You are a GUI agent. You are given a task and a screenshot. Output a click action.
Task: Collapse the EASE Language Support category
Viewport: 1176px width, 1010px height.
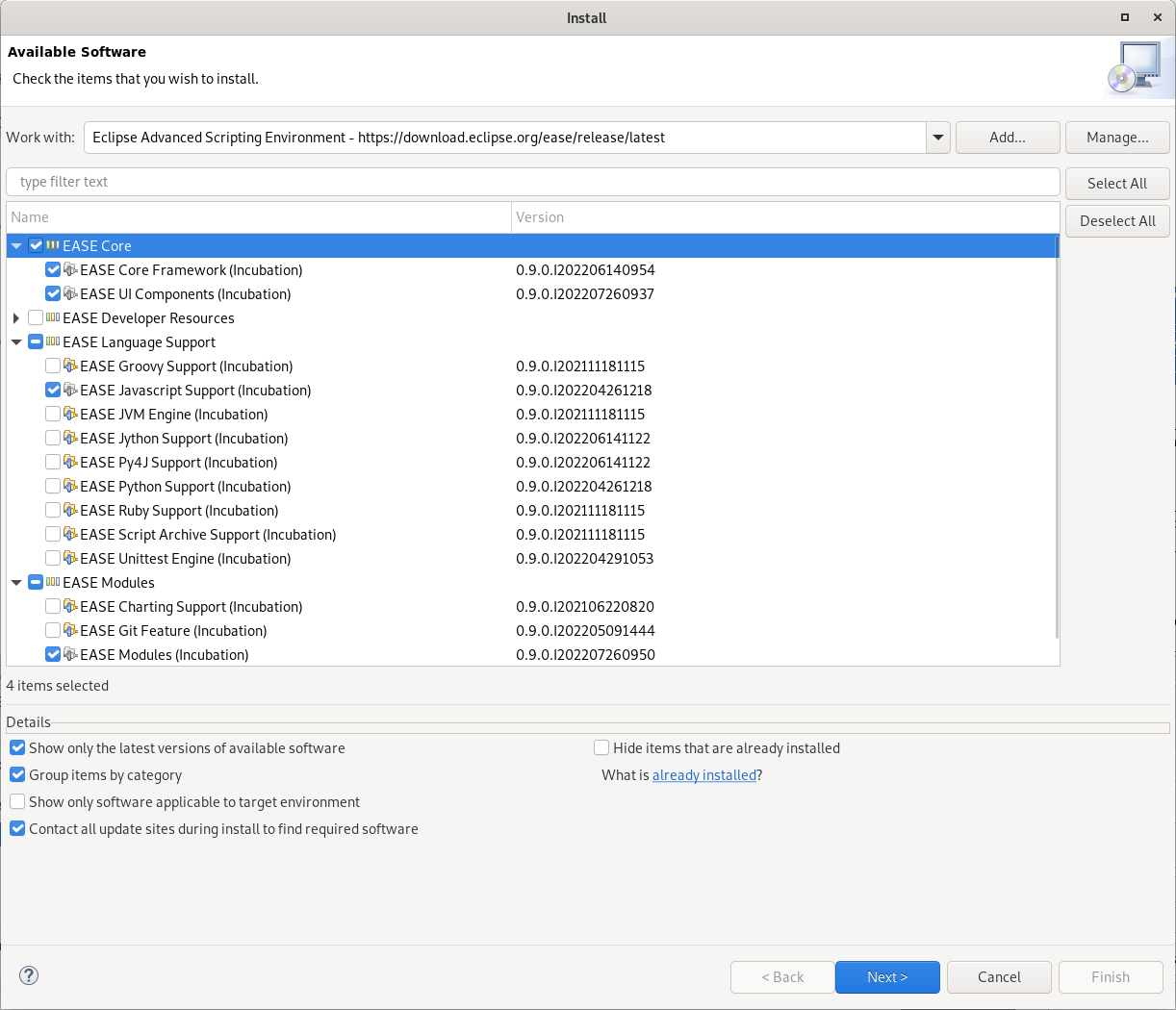click(x=16, y=341)
